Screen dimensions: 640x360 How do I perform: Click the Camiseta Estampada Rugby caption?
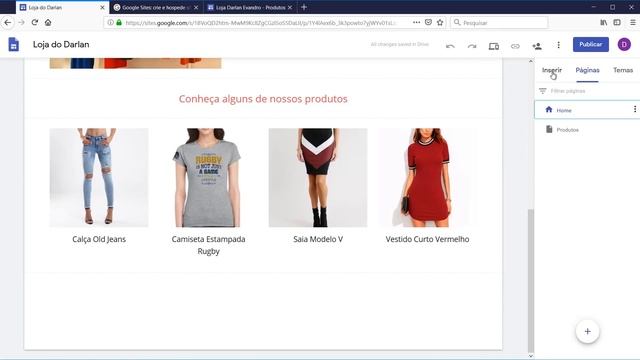(x=208, y=245)
